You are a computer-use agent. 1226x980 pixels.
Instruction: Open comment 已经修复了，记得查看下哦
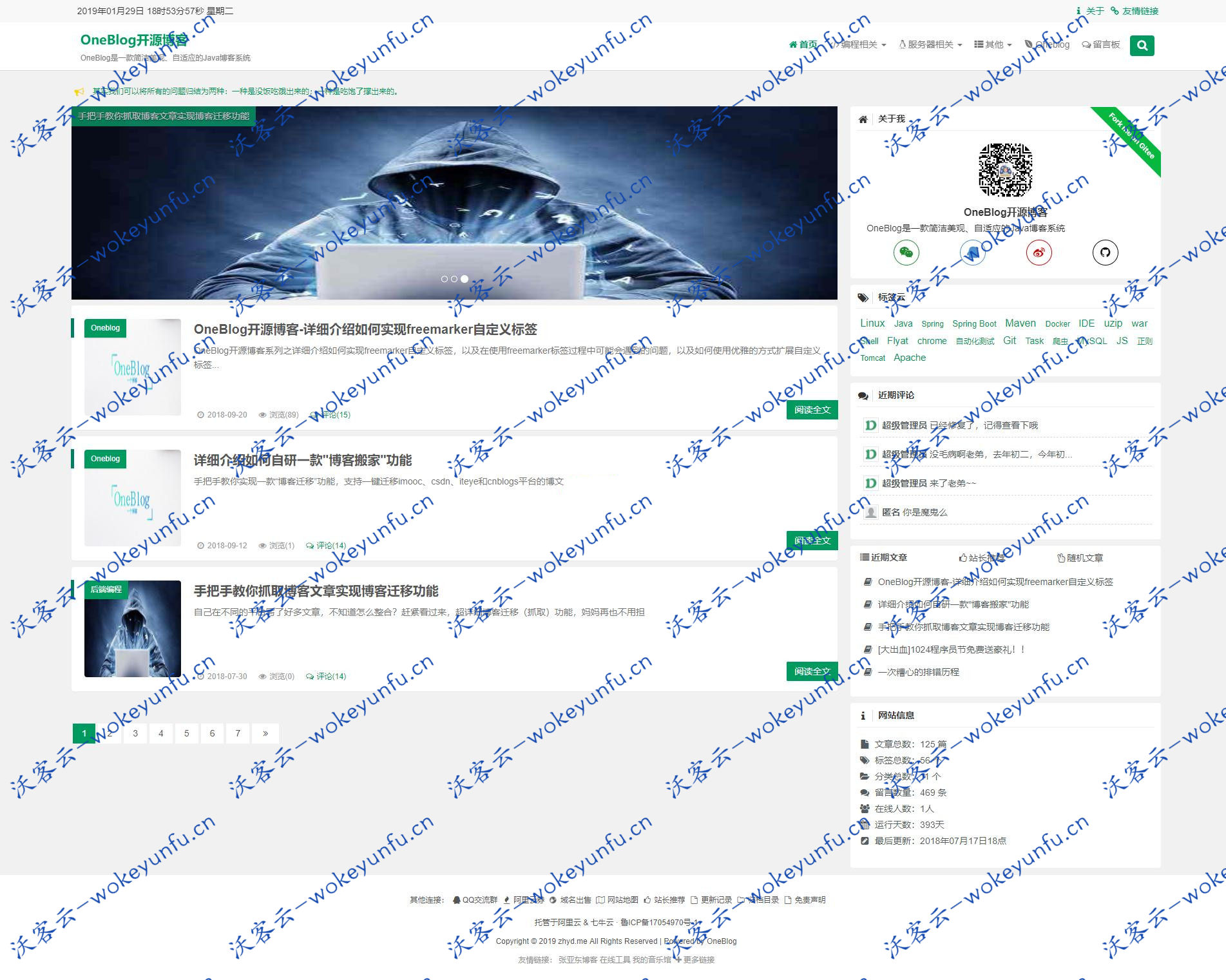(x=983, y=425)
